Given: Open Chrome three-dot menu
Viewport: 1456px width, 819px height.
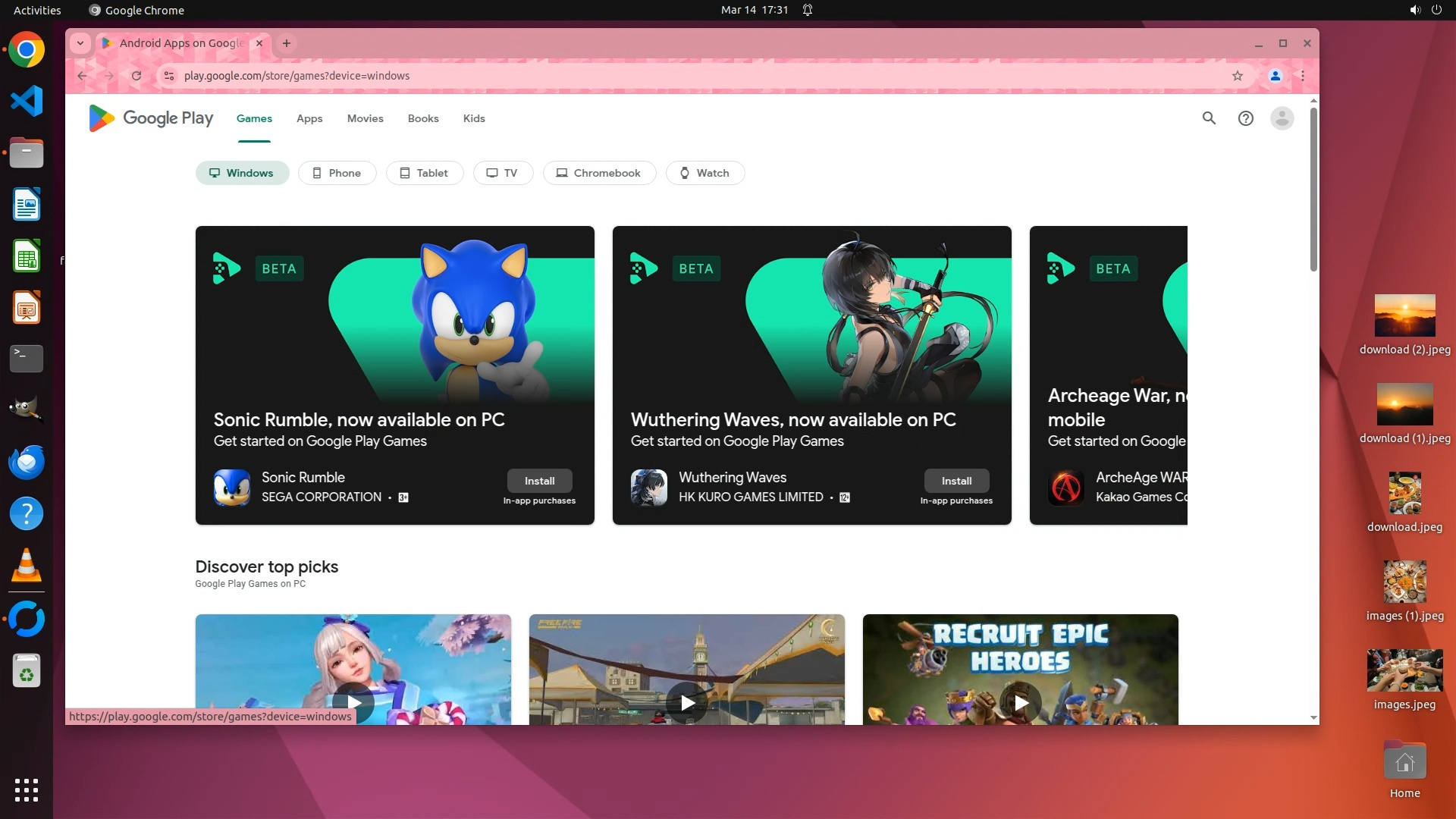Looking at the screenshot, I should click(1303, 76).
